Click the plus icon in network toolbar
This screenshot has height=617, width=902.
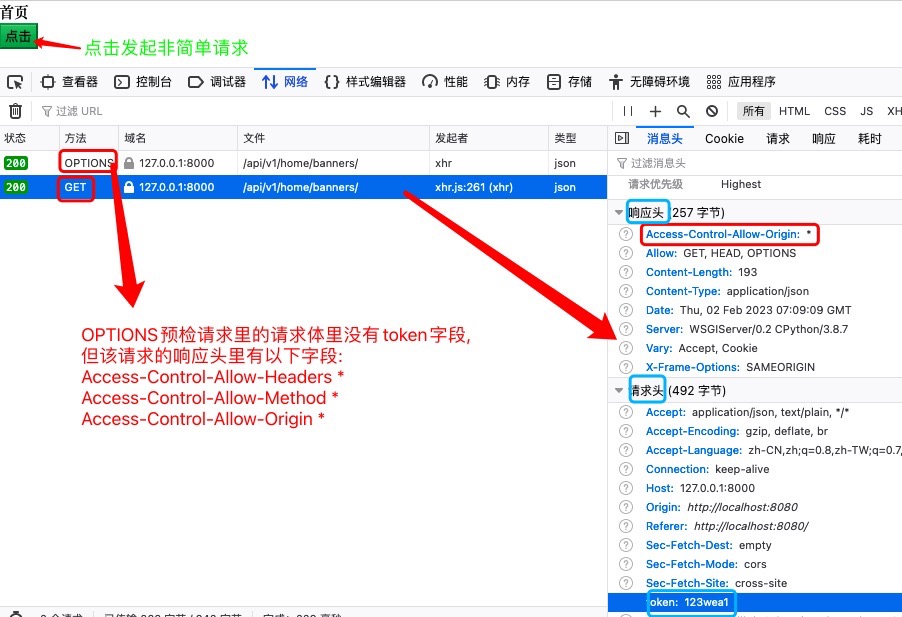[655, 111]
